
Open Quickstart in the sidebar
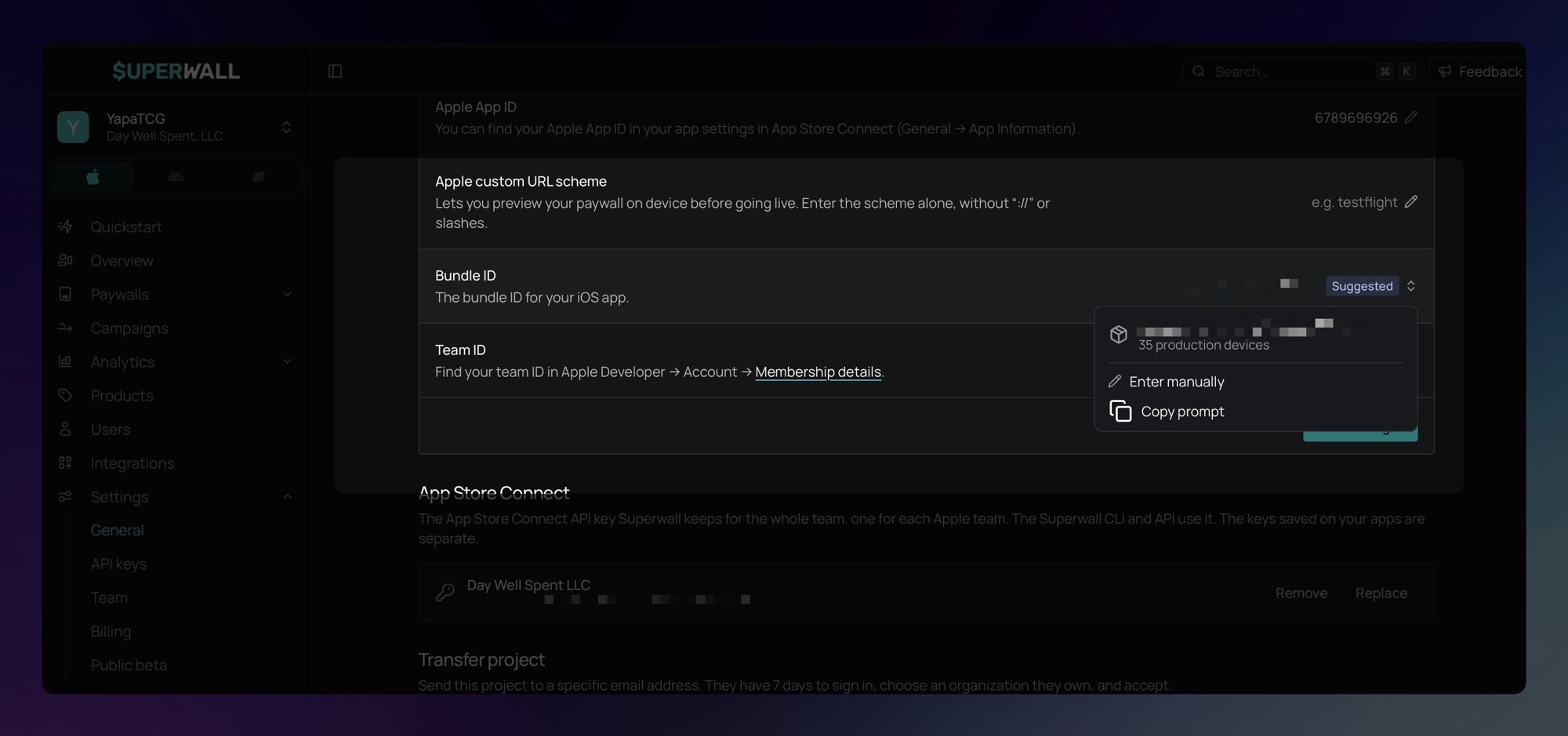pyautogui.click(x=125, y=227)
